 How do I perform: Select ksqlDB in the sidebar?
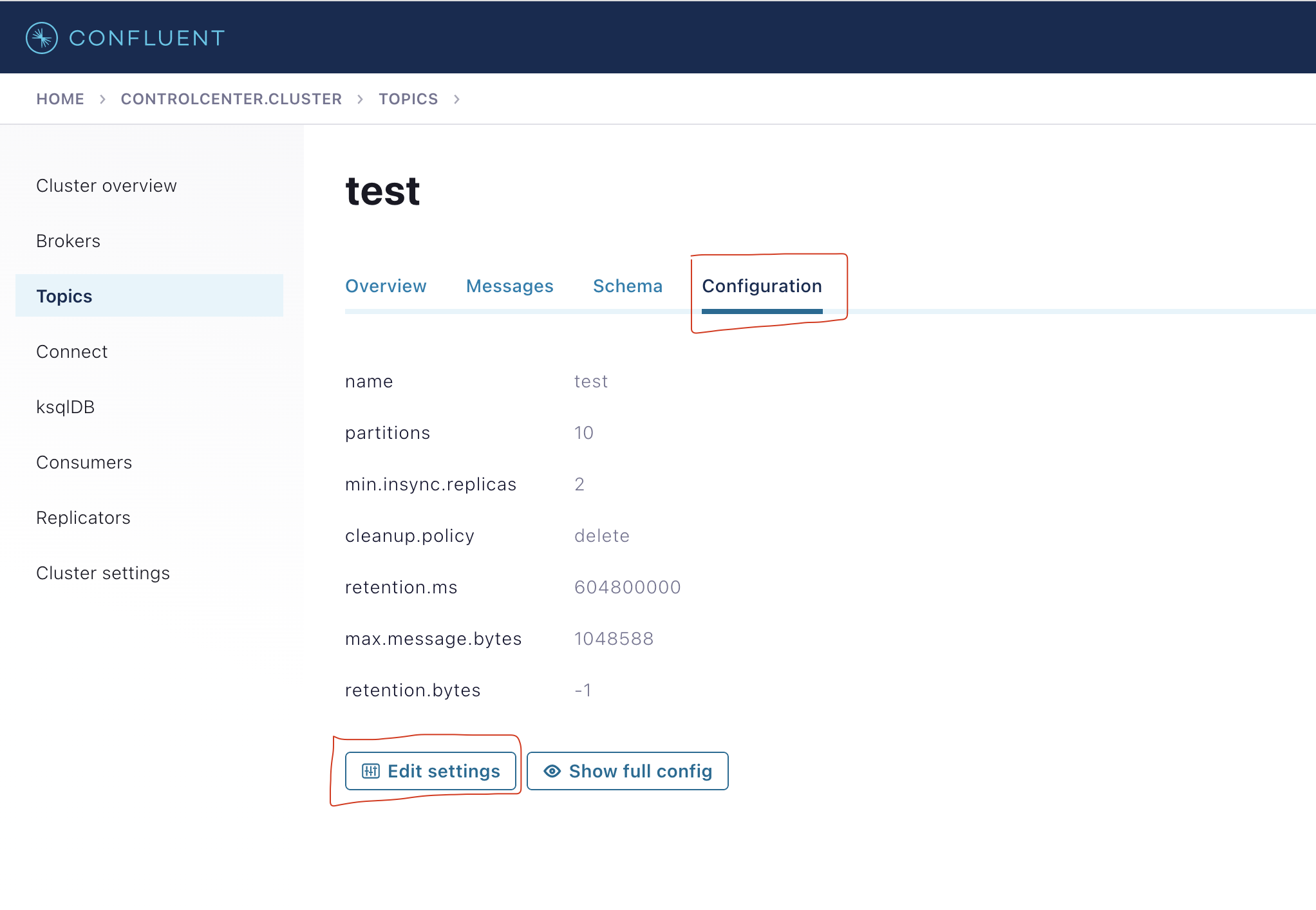(65, 407)
